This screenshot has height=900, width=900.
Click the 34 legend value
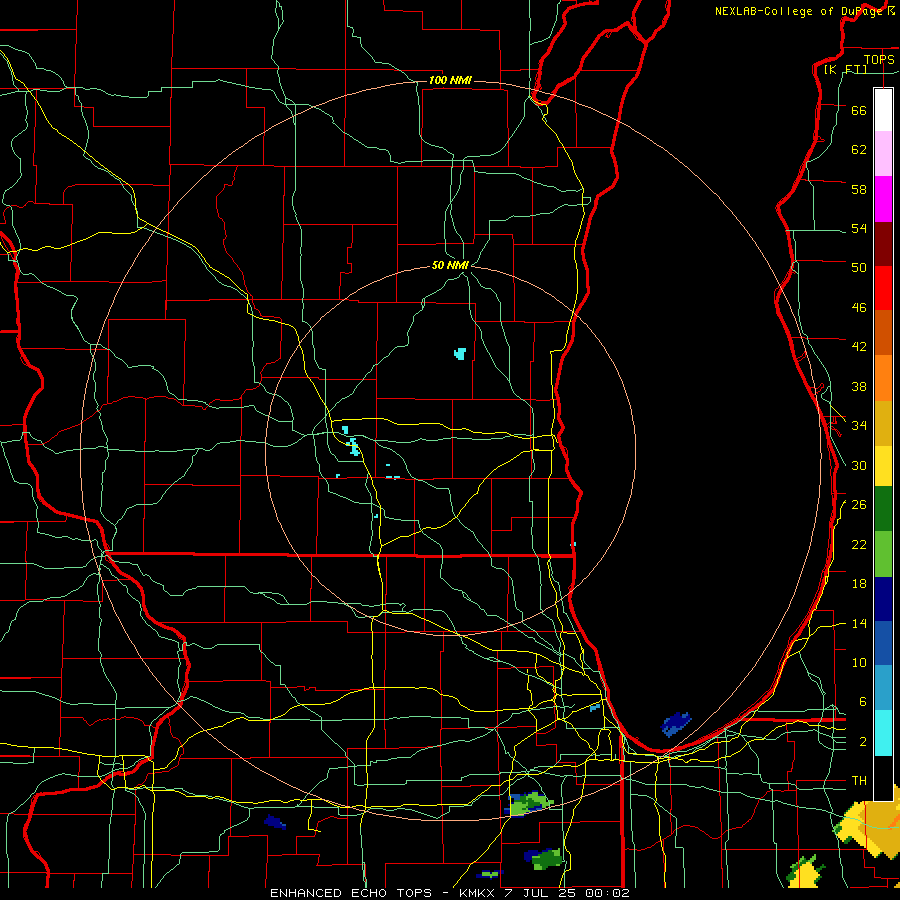(859, 426)
